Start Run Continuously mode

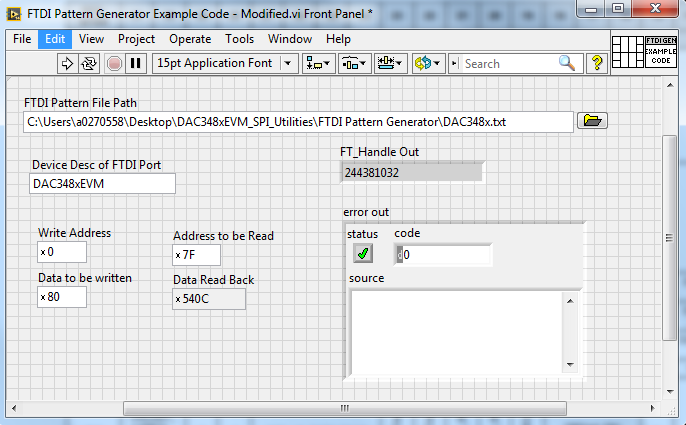[89, 64]
